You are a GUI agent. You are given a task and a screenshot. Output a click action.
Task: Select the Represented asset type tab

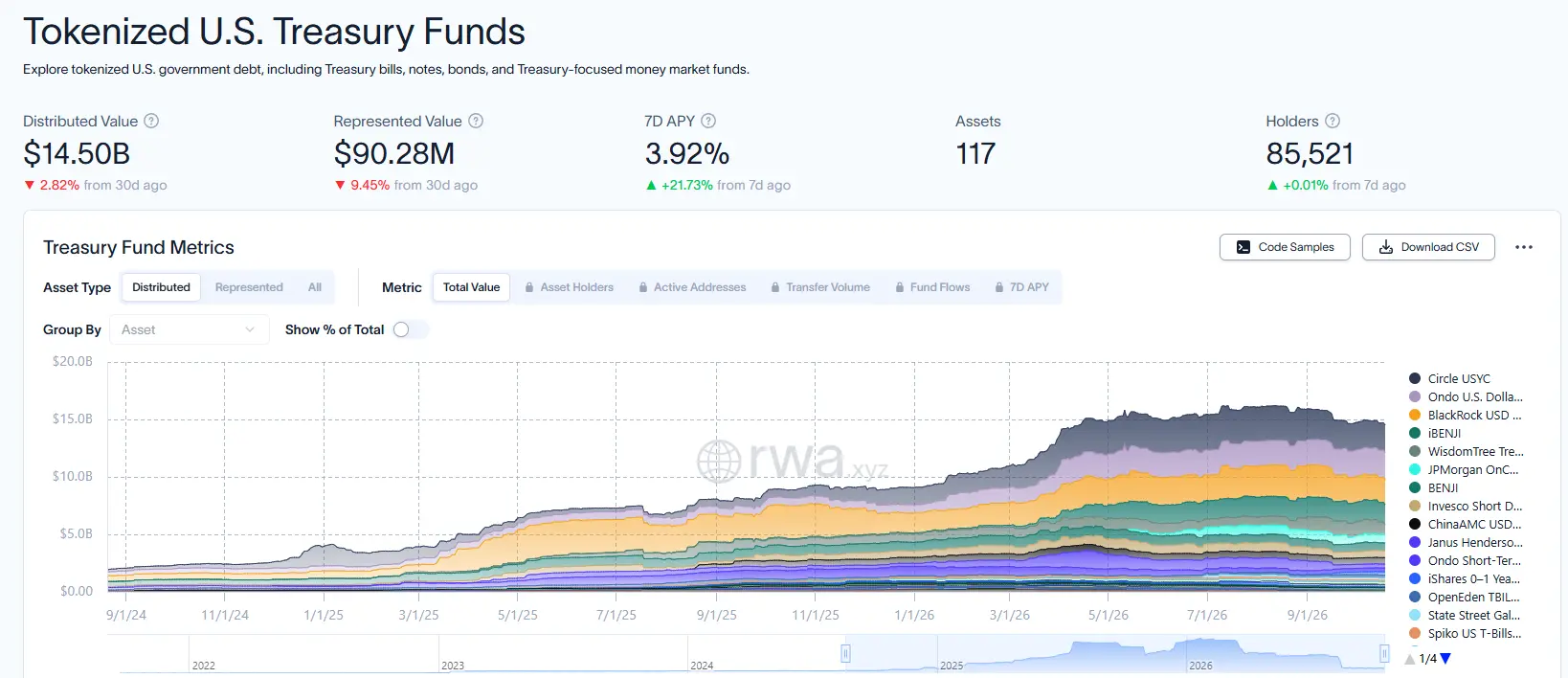[x=249, y=287]
